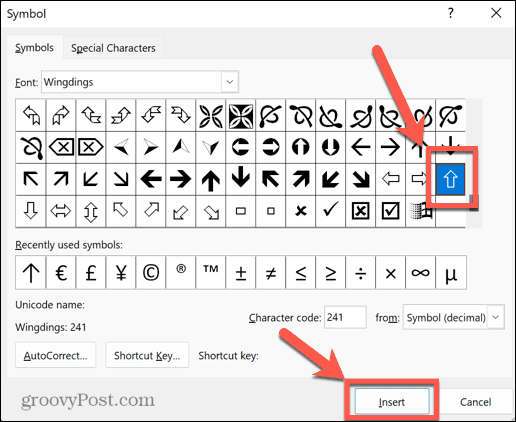Select the bold left arrow symbol

(x=151, y=179)
